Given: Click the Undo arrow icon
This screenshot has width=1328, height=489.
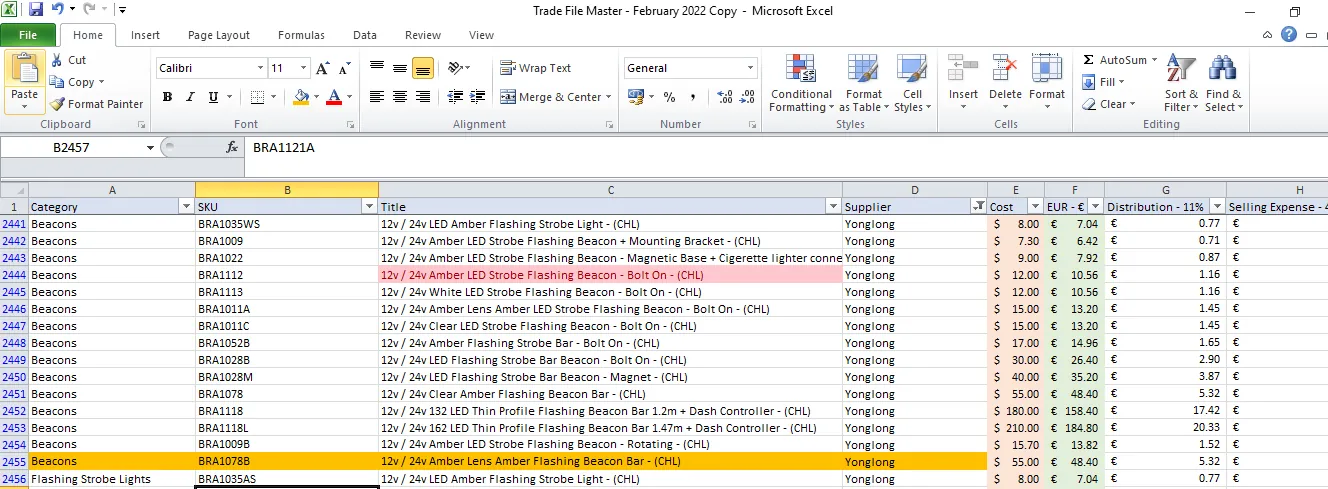Looking at the screenshot, I should point(58,10).
